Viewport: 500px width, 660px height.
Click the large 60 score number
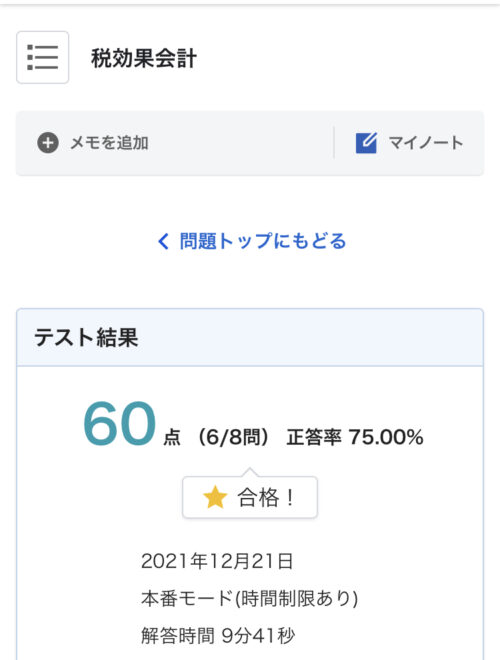pos(120,423)
